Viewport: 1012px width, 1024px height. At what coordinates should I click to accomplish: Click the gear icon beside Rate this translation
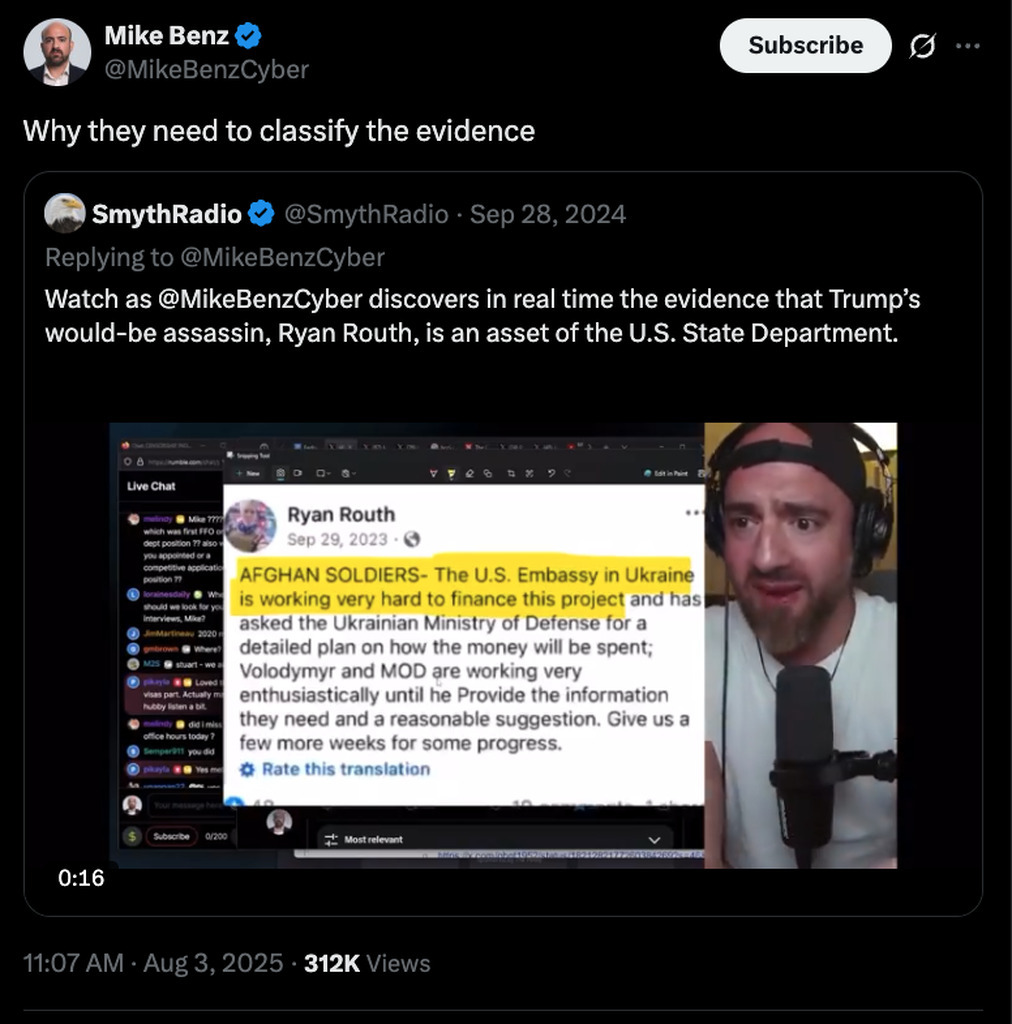pyautogui.click(x=248, y=769)
